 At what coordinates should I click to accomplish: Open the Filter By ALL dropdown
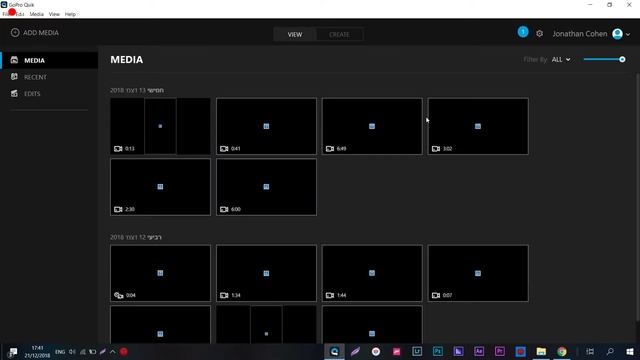point(561,60)
